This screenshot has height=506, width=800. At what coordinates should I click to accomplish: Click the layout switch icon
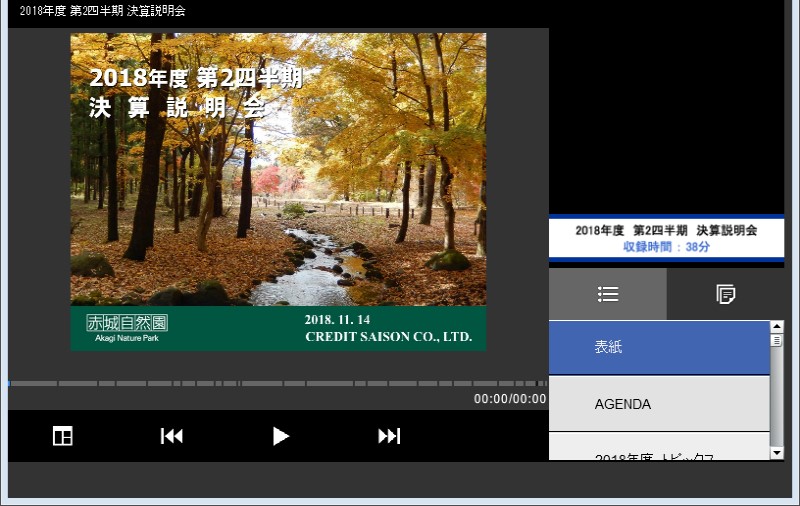pos(63,436)
